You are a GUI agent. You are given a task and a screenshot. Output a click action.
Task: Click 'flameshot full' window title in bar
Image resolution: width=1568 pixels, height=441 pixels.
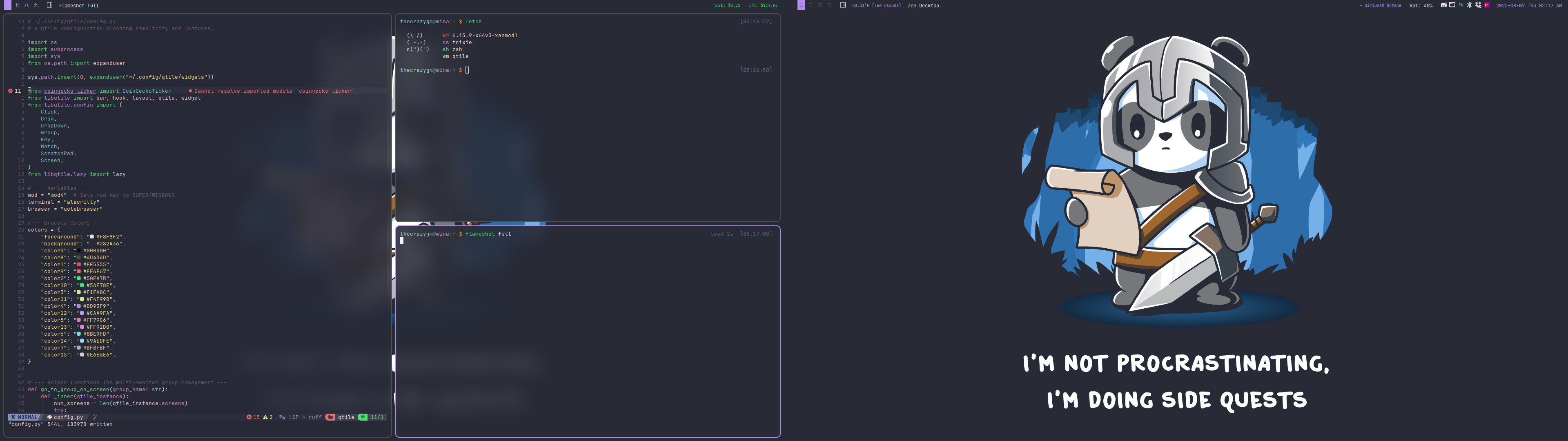click(79, 5)
